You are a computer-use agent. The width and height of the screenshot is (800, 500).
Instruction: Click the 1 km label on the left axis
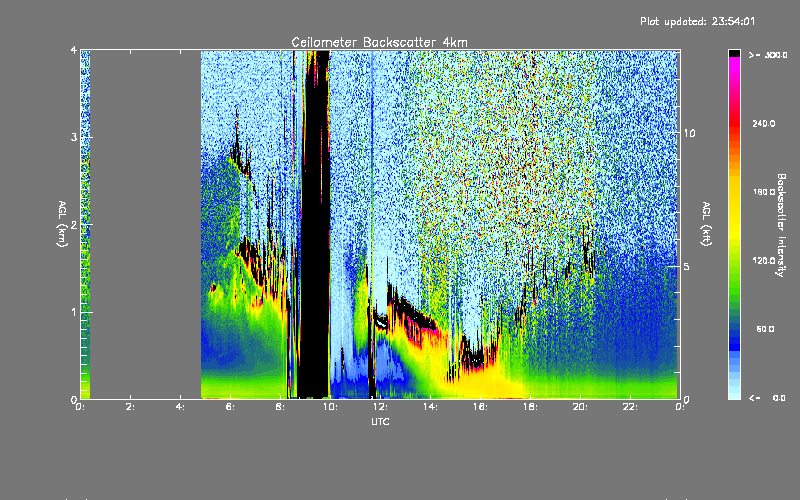pos(74,312)
